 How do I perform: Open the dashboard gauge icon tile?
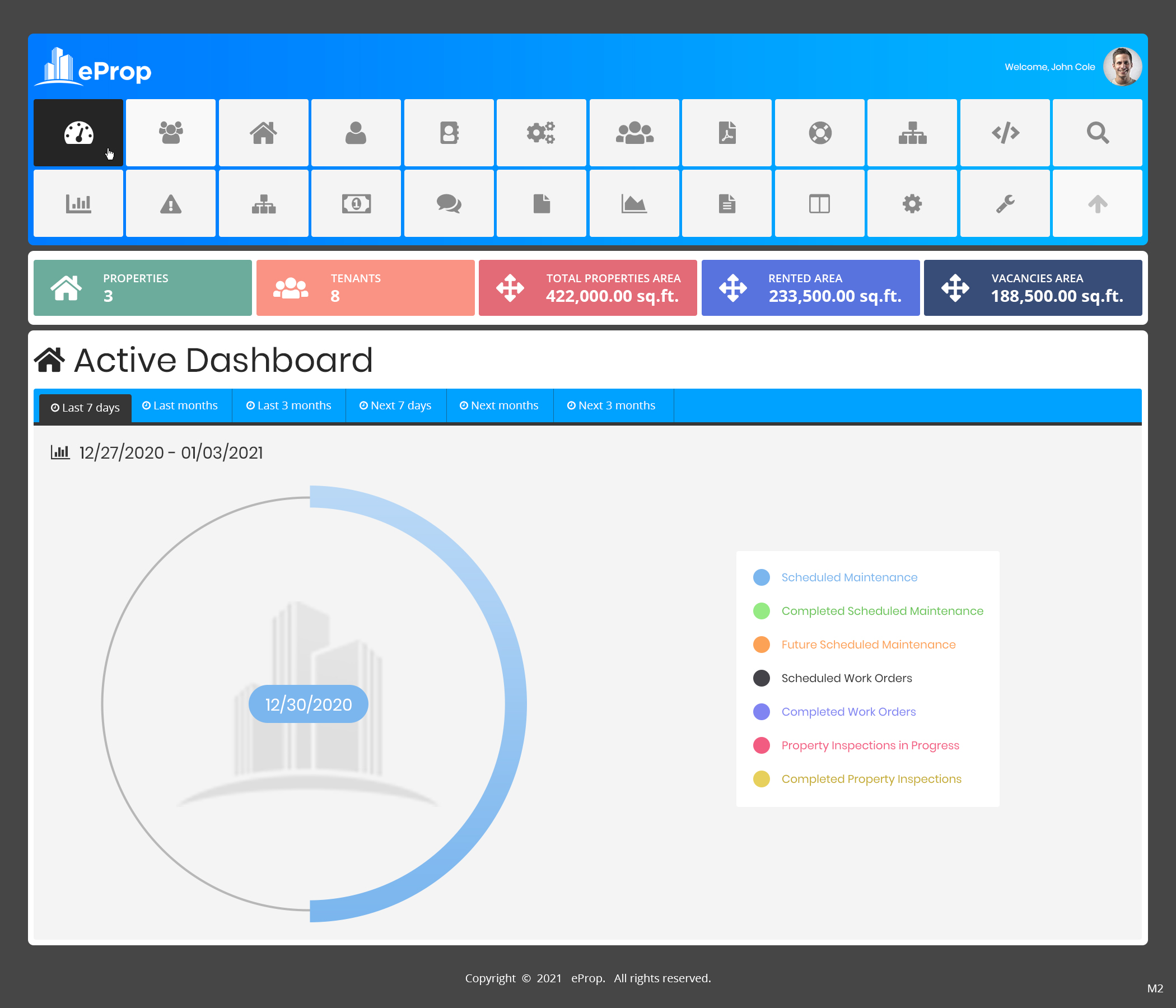78,133
